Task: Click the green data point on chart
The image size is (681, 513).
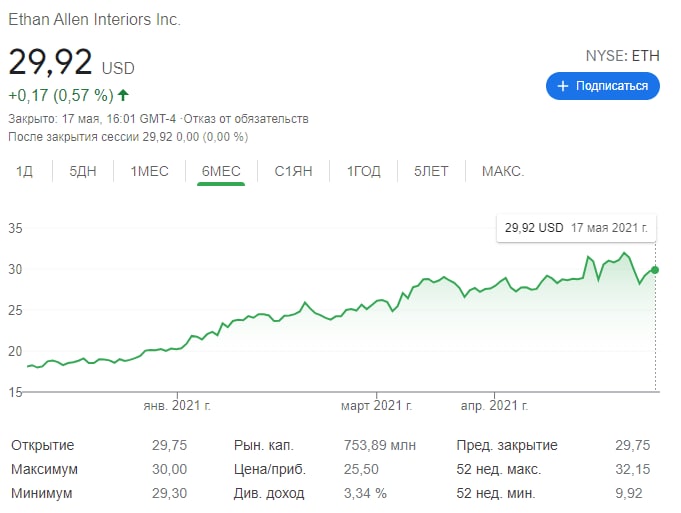Action: click(x=655, y=270)
